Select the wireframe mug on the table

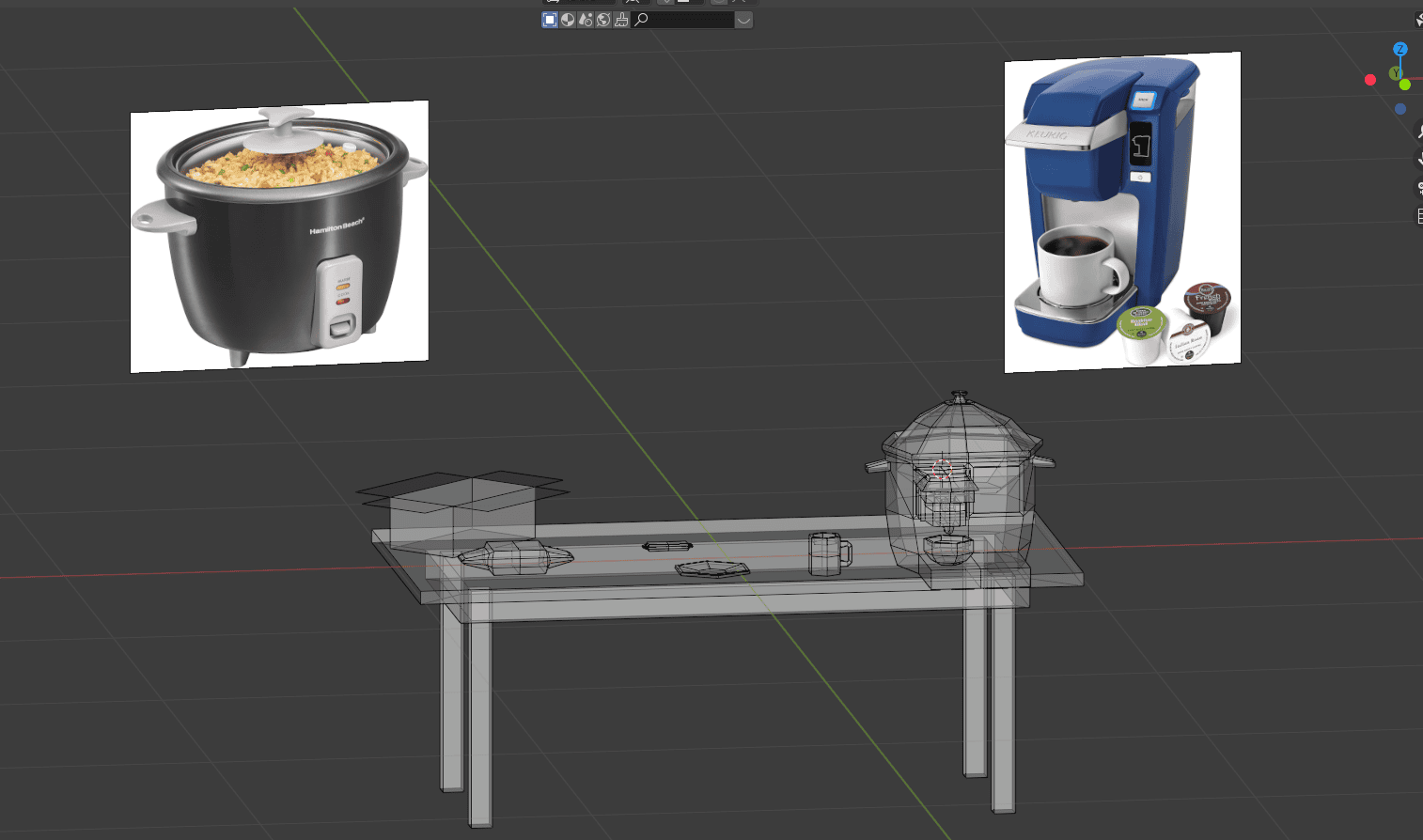point(828,553)
